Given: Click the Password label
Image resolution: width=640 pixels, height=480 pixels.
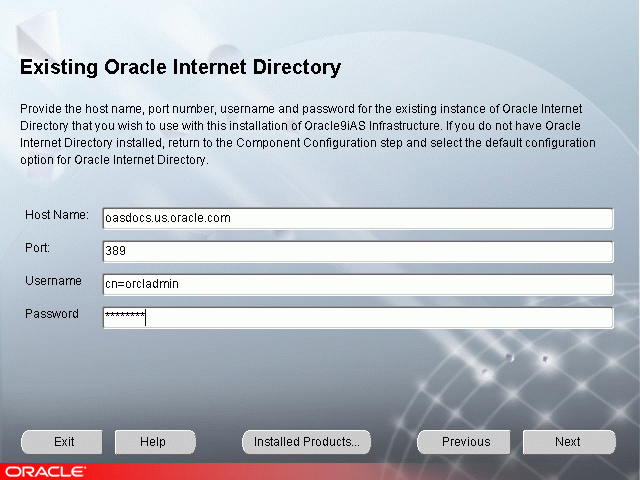Looking at the screenshot, I should 52,314.
